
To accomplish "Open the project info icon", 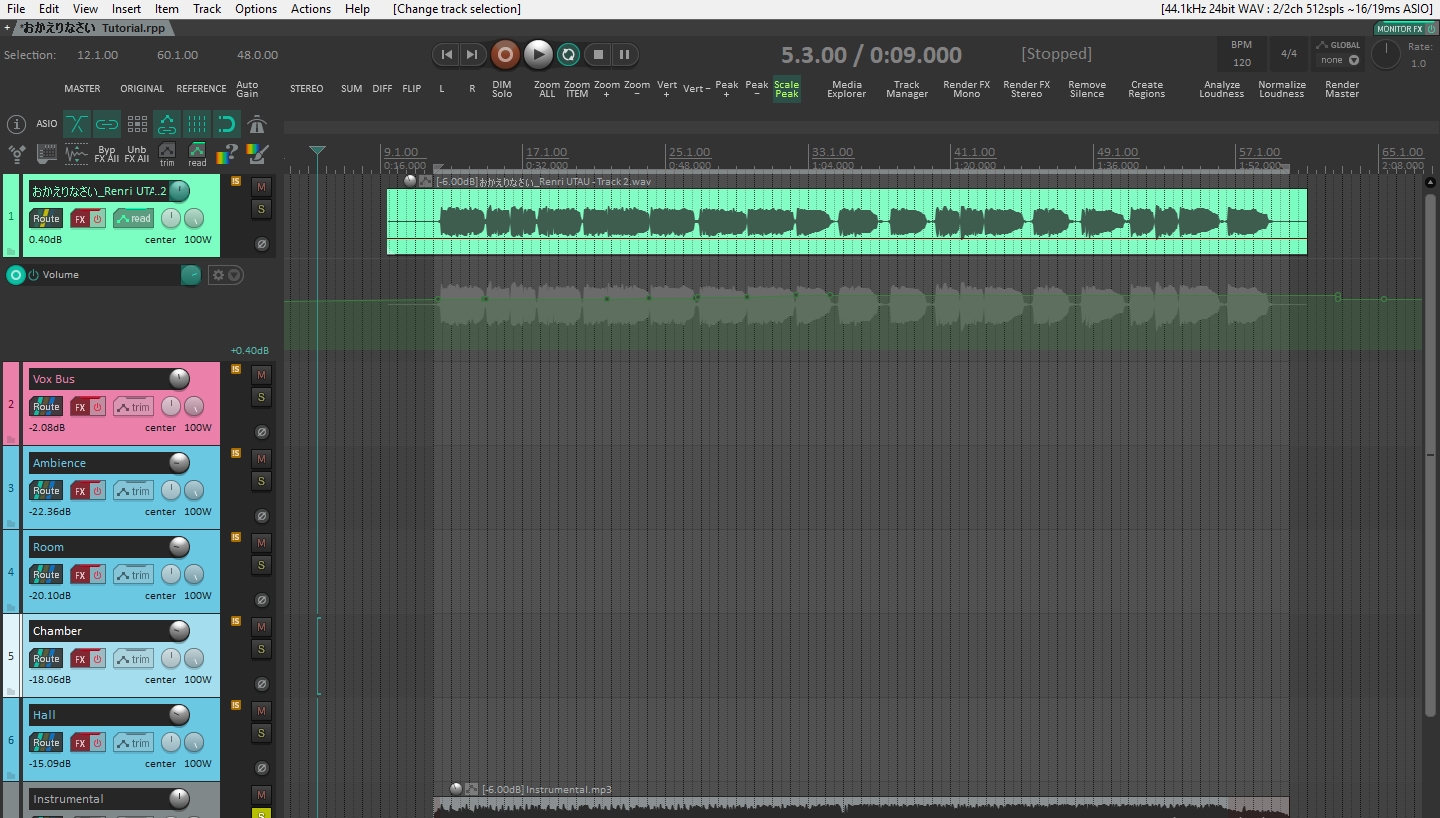I will [16, 124].
